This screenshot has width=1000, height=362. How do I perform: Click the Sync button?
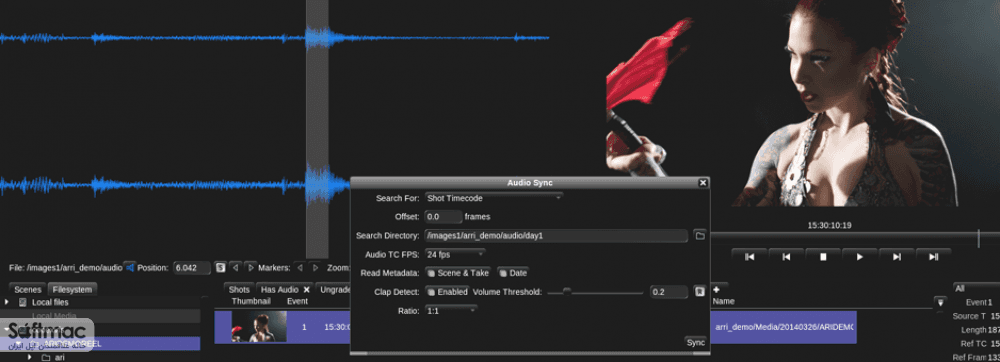[695, 342]
